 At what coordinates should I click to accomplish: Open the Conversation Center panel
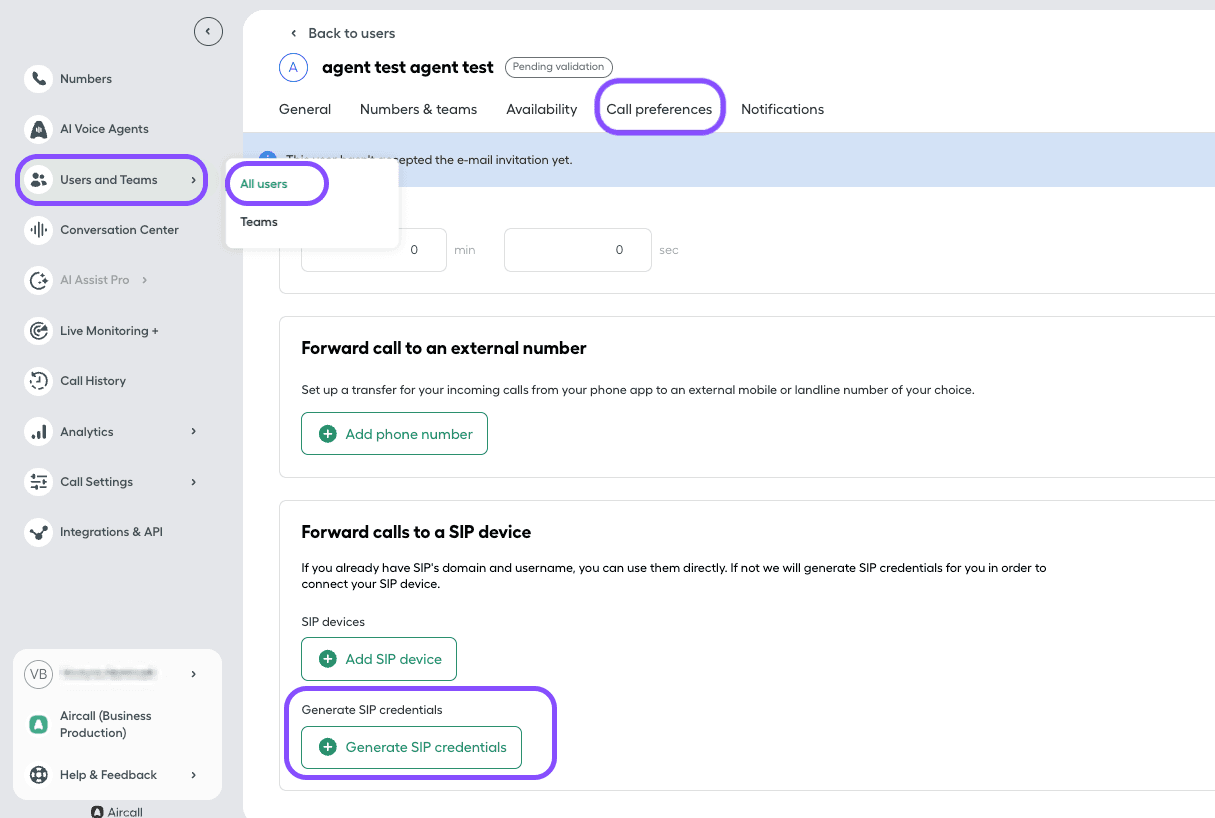38,230
